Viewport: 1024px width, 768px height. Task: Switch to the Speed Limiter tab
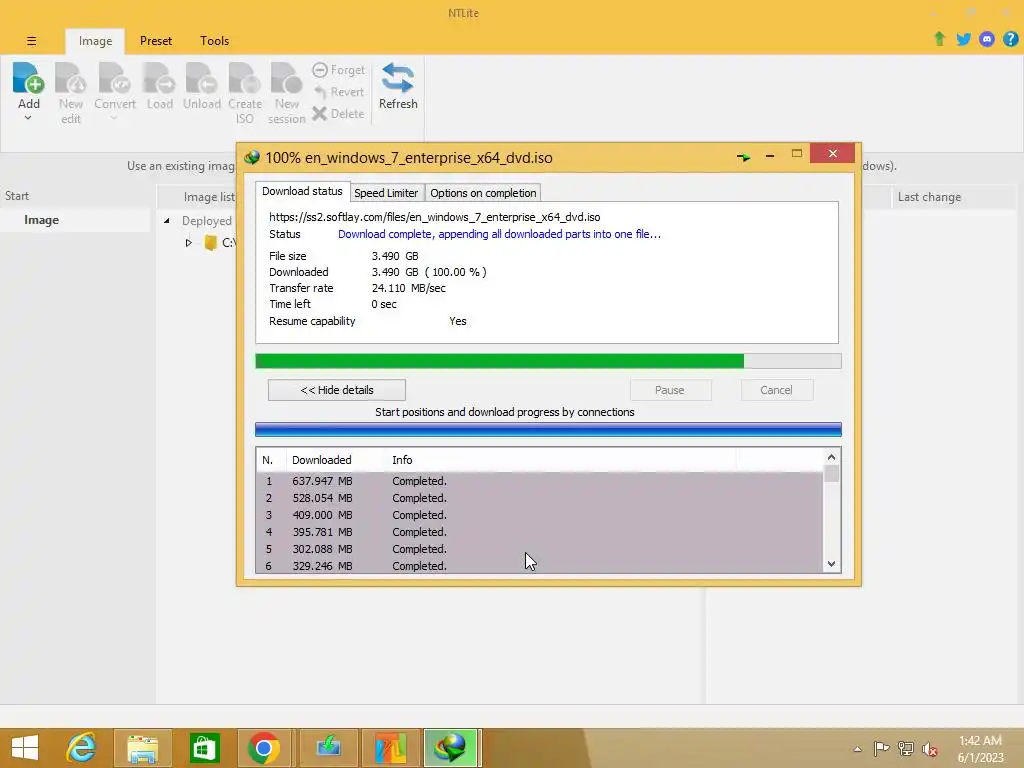(386, 193)
